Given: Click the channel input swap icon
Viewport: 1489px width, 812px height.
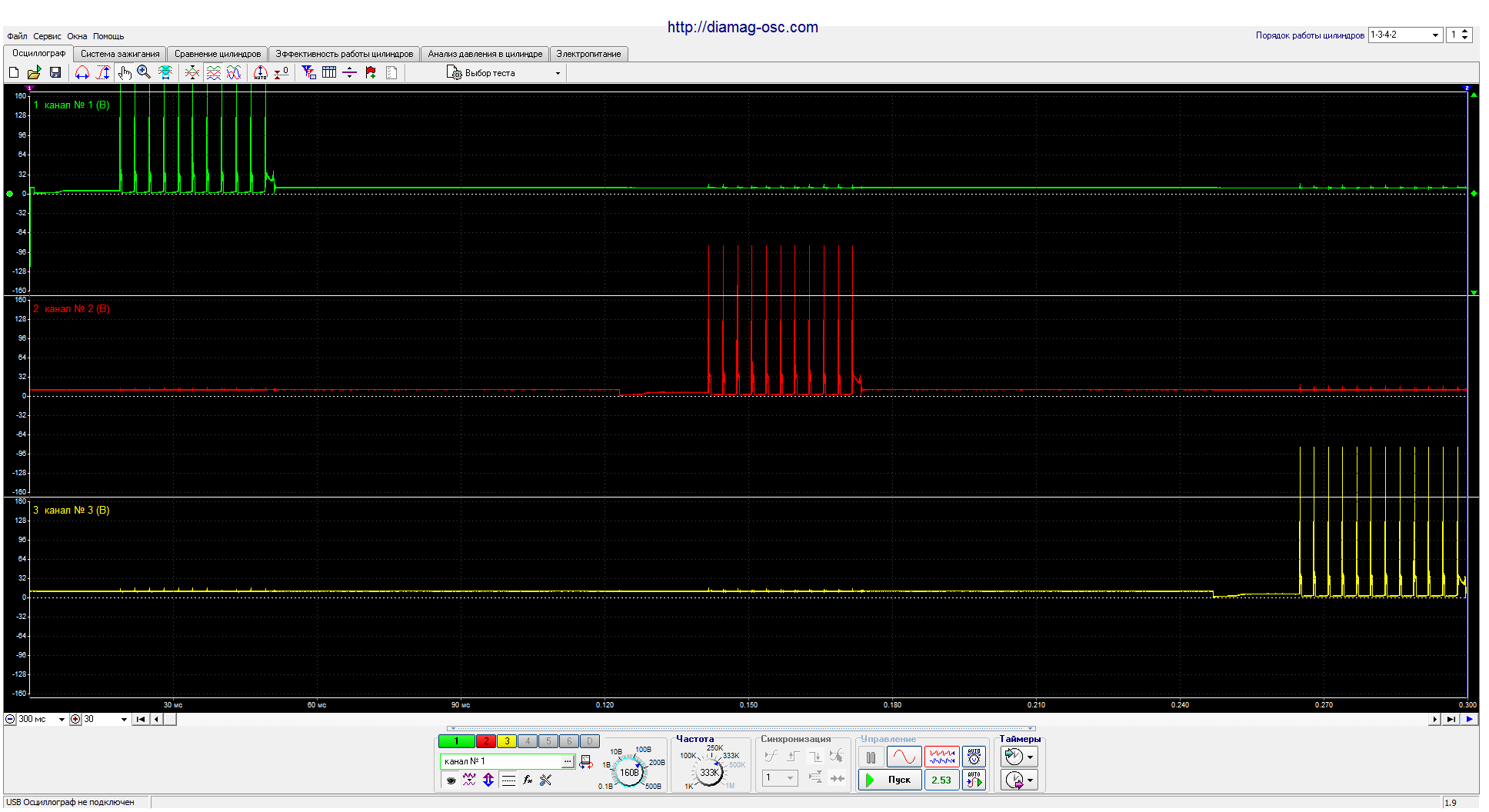Looking at the screenshot, I should pos(586,761).
